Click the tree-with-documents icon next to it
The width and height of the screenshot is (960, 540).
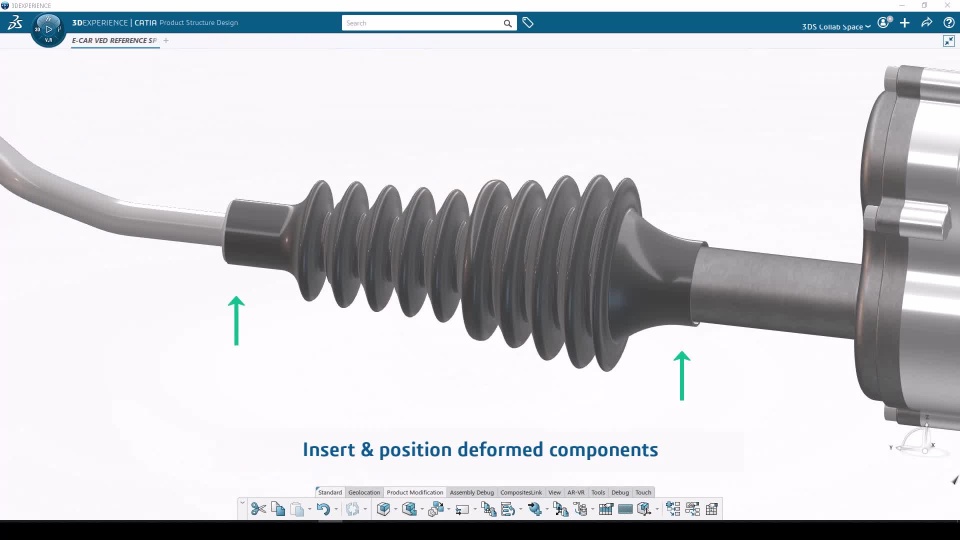point(488,509)
